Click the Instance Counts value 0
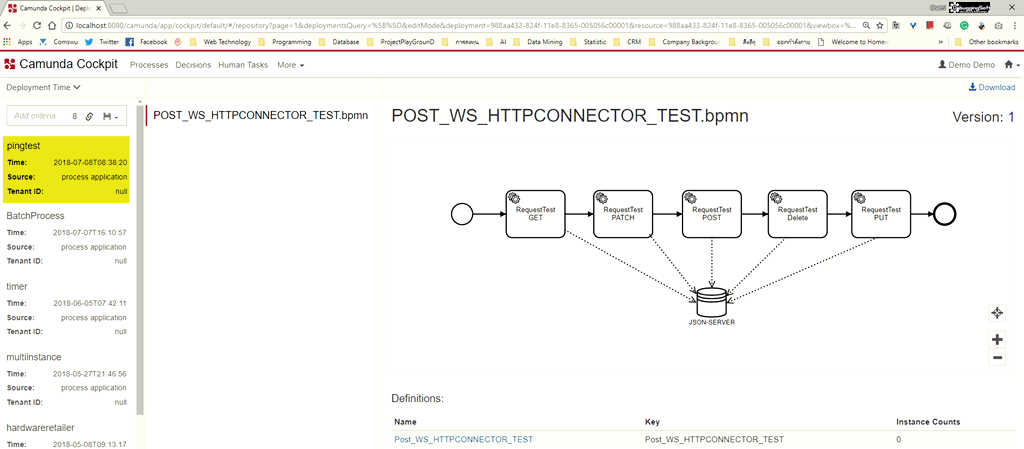Viewport: 1024px width, 449px height. coord(899,439)
